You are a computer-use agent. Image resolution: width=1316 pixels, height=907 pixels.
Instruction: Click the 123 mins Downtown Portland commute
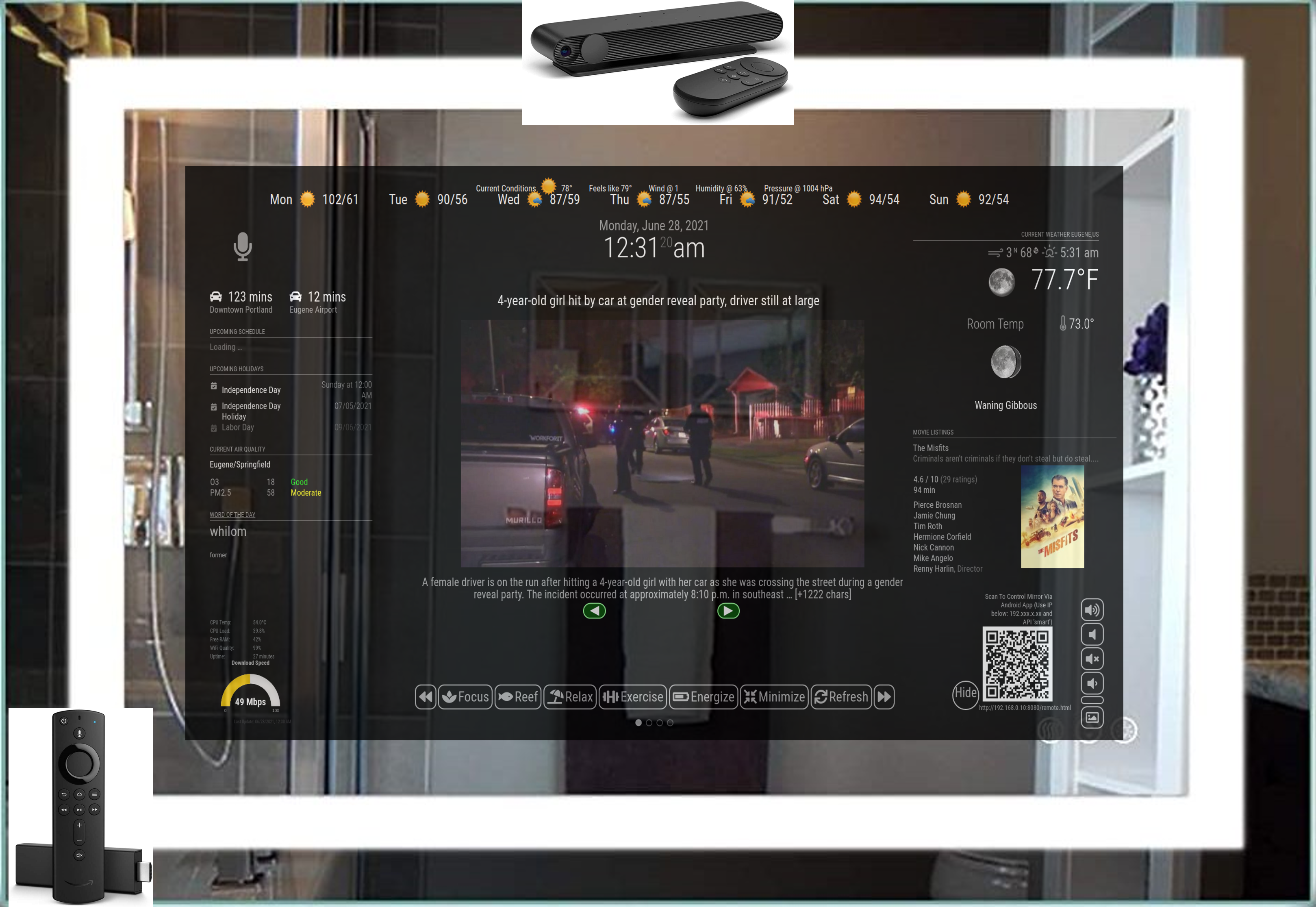pos(241,302)
